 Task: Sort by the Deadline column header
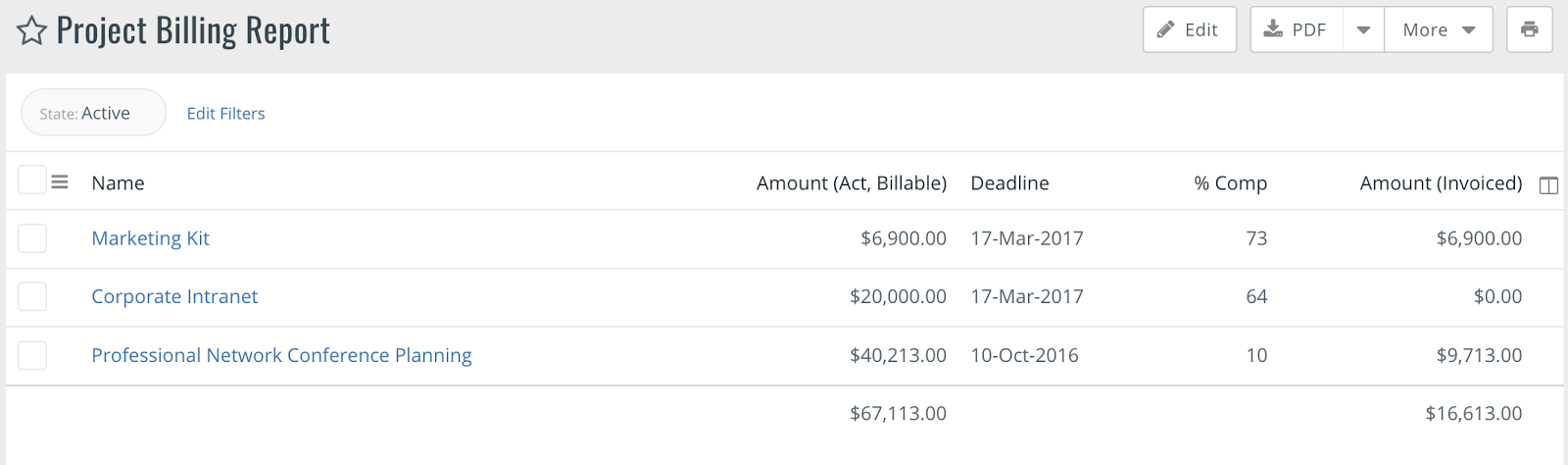1009,183
